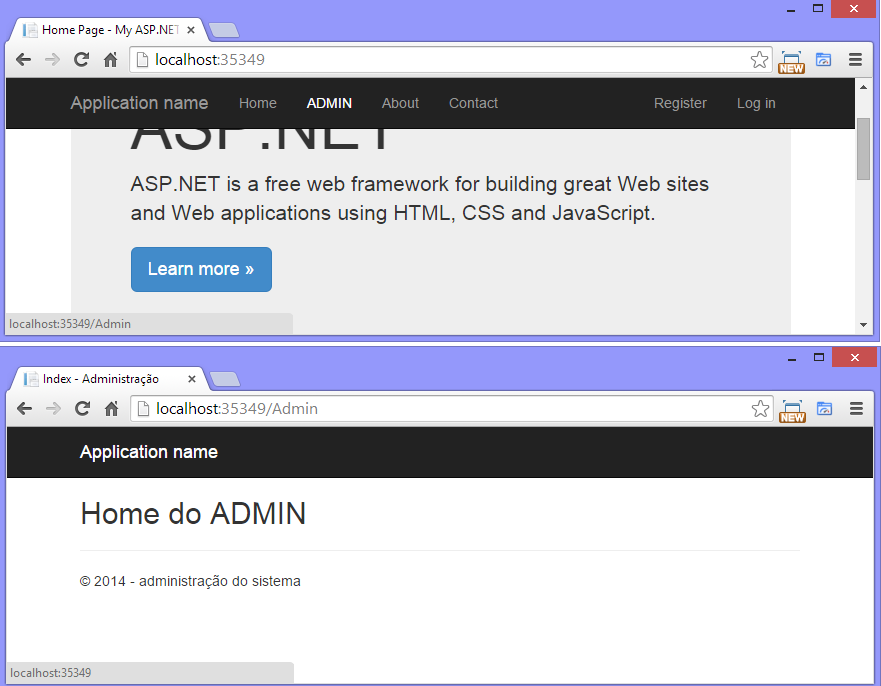Bookmark the Admin page with star icon
The height and width of the screenshot is (686, 881).
tap(760, 408)
